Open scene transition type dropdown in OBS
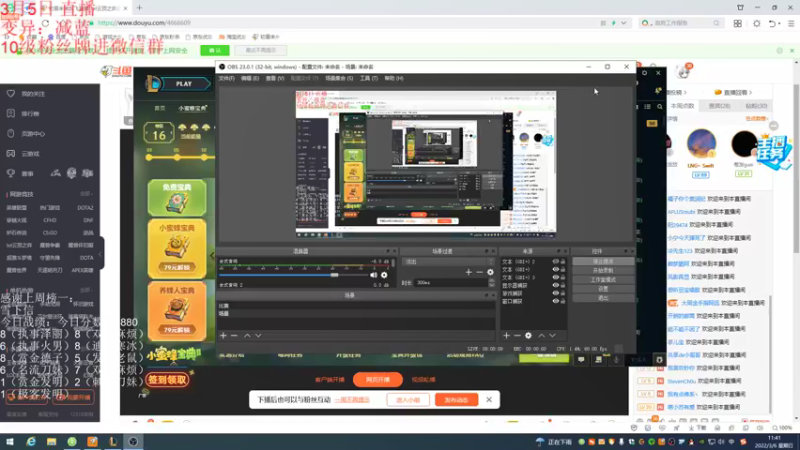Viewport: 800px width, 450px height. tap(448, 262)
